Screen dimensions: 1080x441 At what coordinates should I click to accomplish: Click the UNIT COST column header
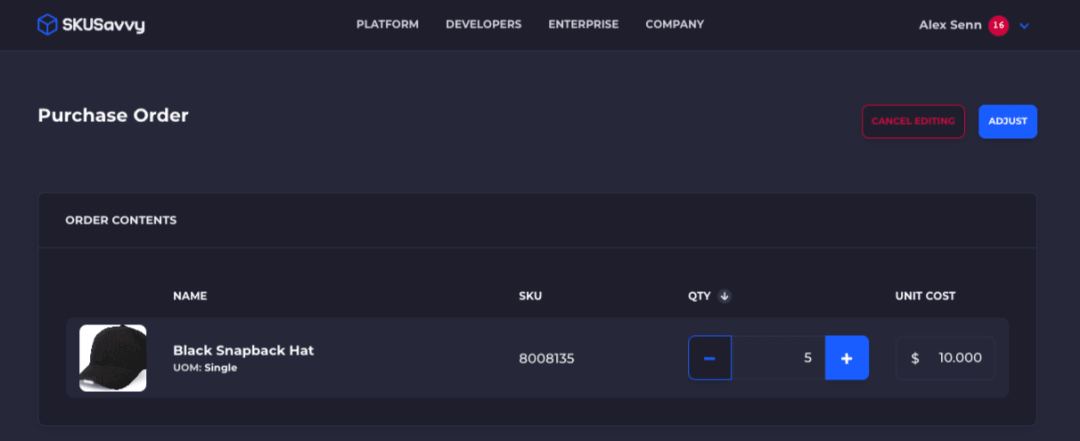click(x=925, y=296)
